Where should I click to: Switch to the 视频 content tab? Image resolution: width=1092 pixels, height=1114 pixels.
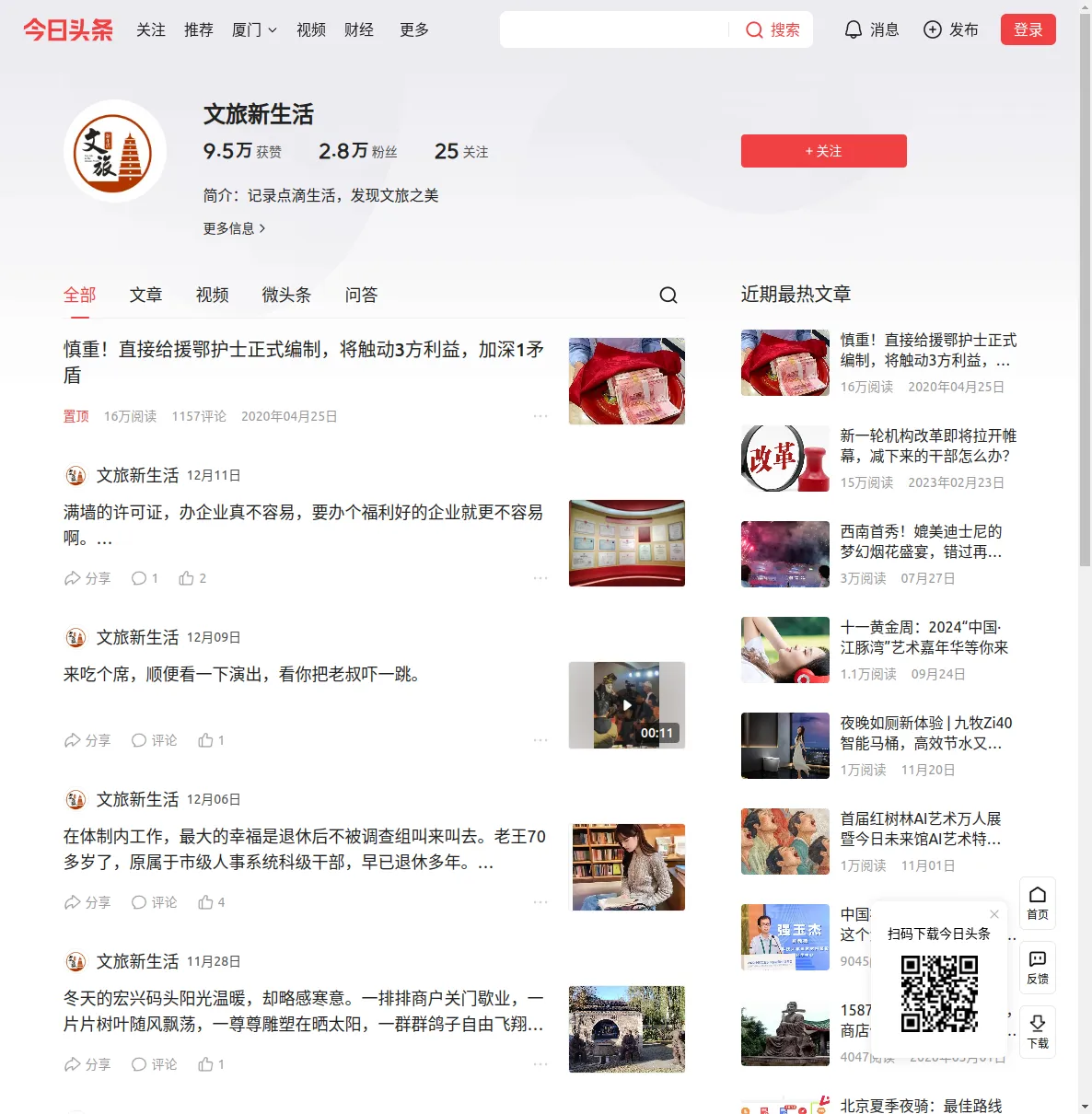[212, 295]
